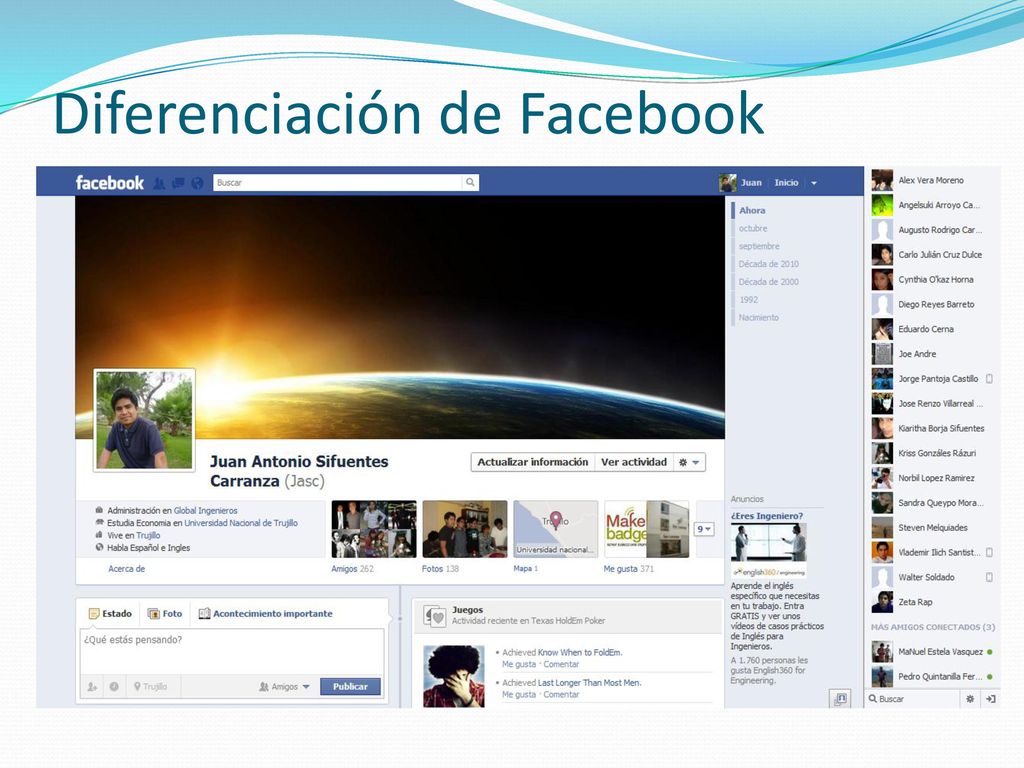Open chat with Joe Andre
Viewport: 1024px width, 768px height.
click(932, 354)
